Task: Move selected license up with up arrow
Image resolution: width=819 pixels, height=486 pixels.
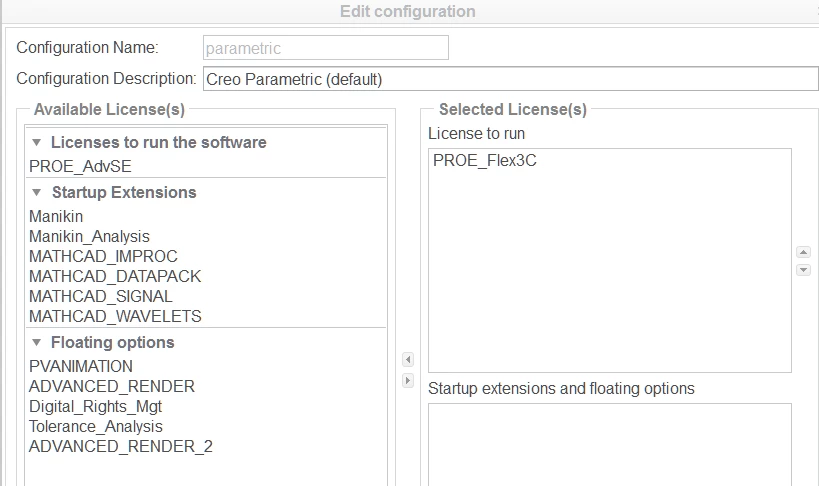Action: (803, 252)
